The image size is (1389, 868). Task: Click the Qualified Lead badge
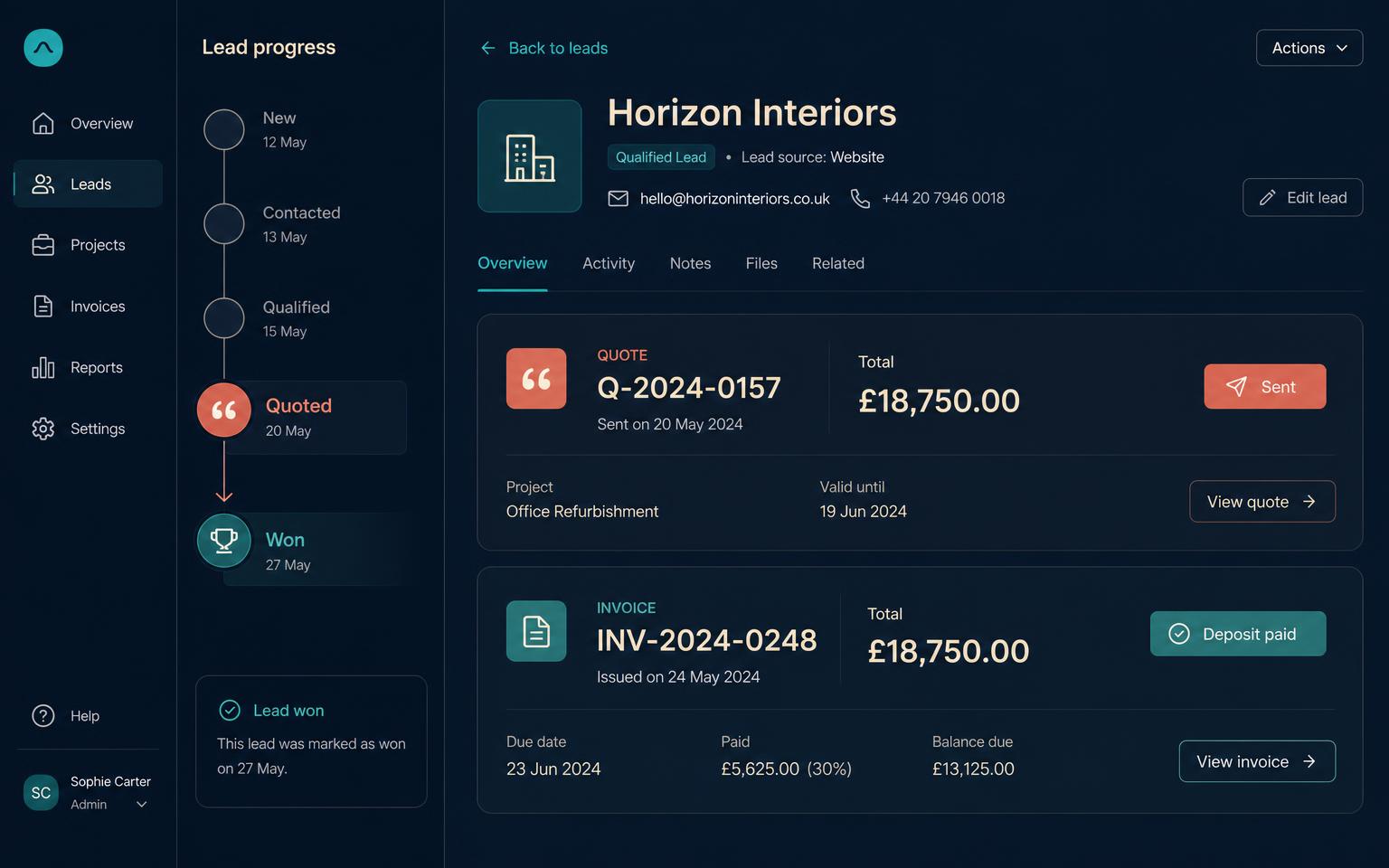tap(661, 157)
